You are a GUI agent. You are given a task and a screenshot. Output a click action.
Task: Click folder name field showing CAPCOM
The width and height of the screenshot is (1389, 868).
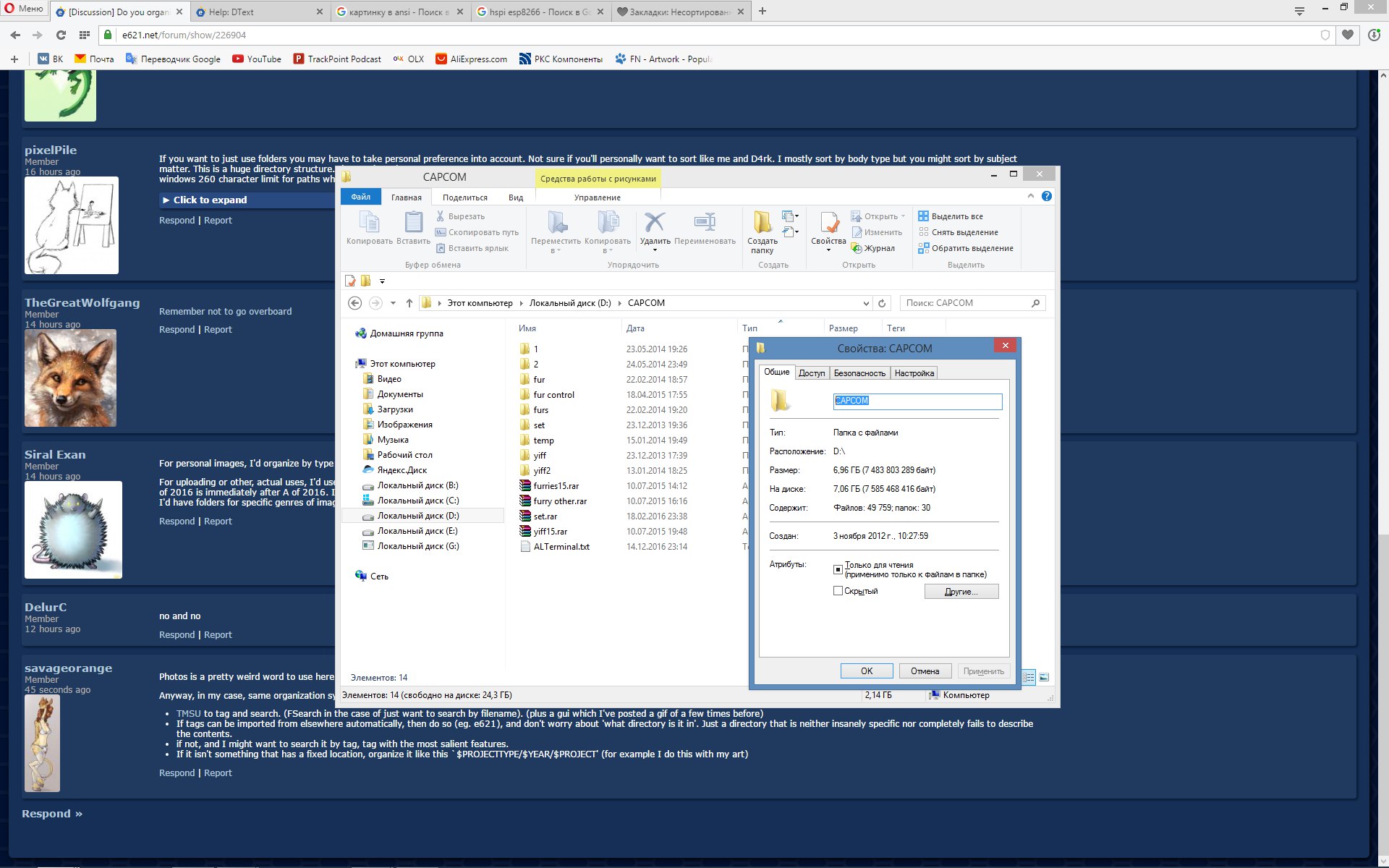917,401
